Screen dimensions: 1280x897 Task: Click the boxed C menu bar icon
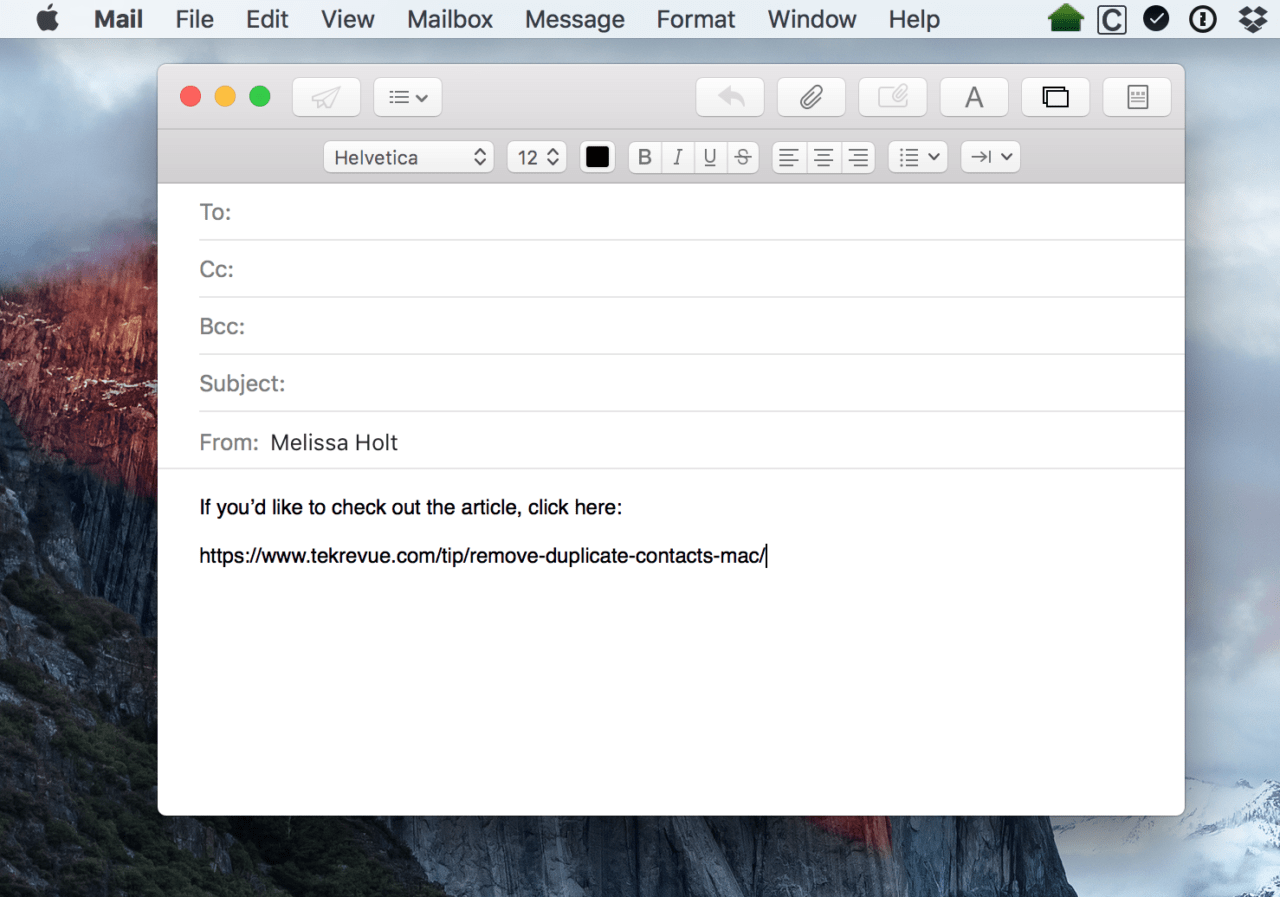(1111, 19)
